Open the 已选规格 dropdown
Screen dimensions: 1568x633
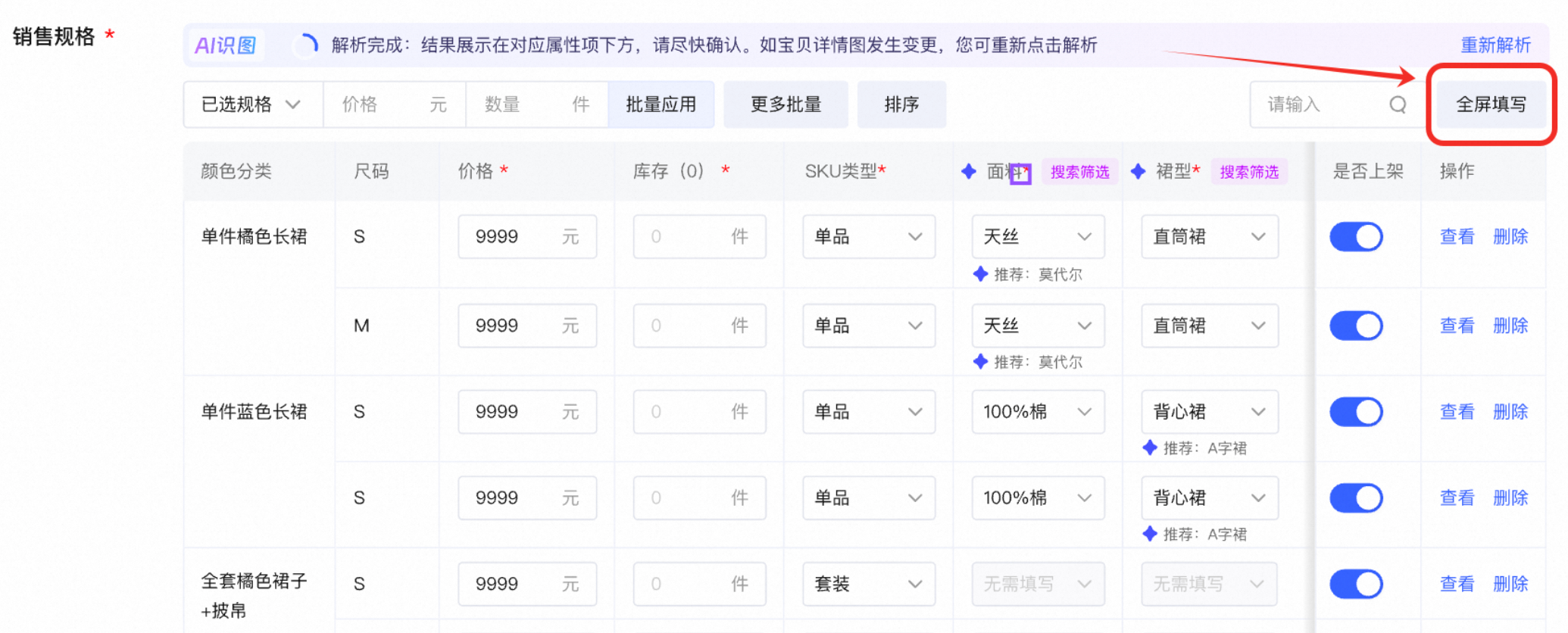click(253, 104)
